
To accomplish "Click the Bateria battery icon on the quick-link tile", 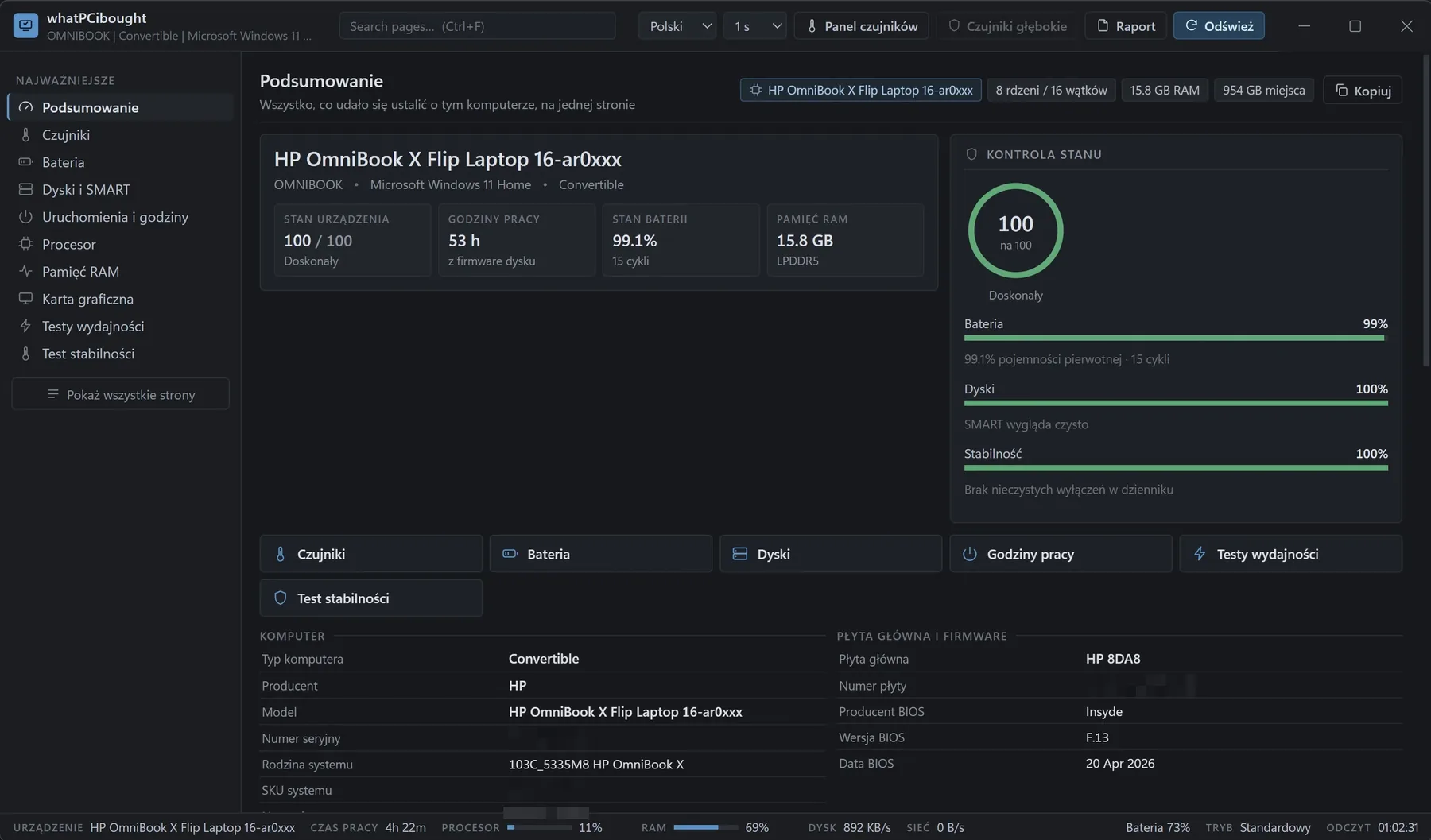I will (x=510, y=554).
